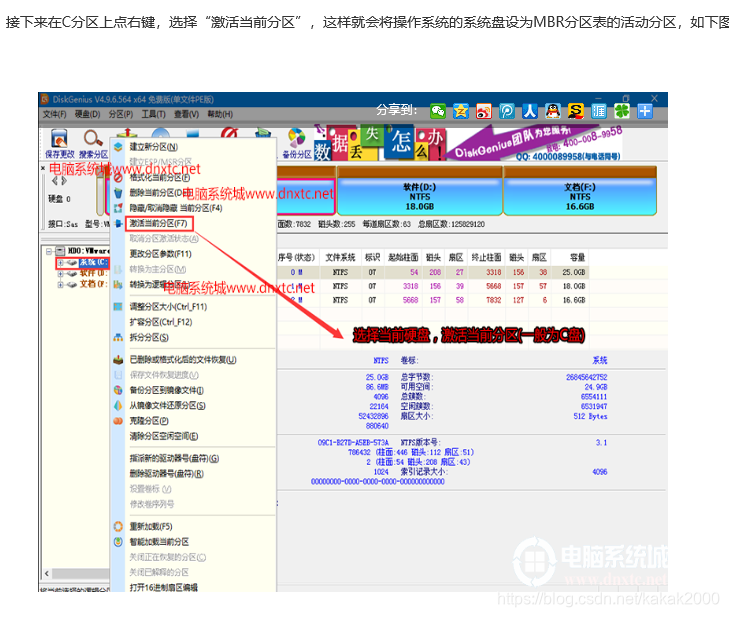729x617 pixels.
Task: Click icon beside 拆分分区(S)
Action: coord(118,337)
